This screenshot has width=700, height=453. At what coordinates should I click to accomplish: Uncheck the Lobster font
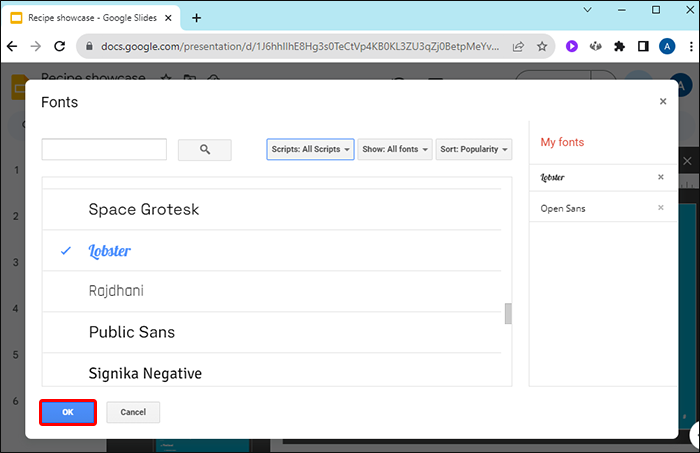110,251
